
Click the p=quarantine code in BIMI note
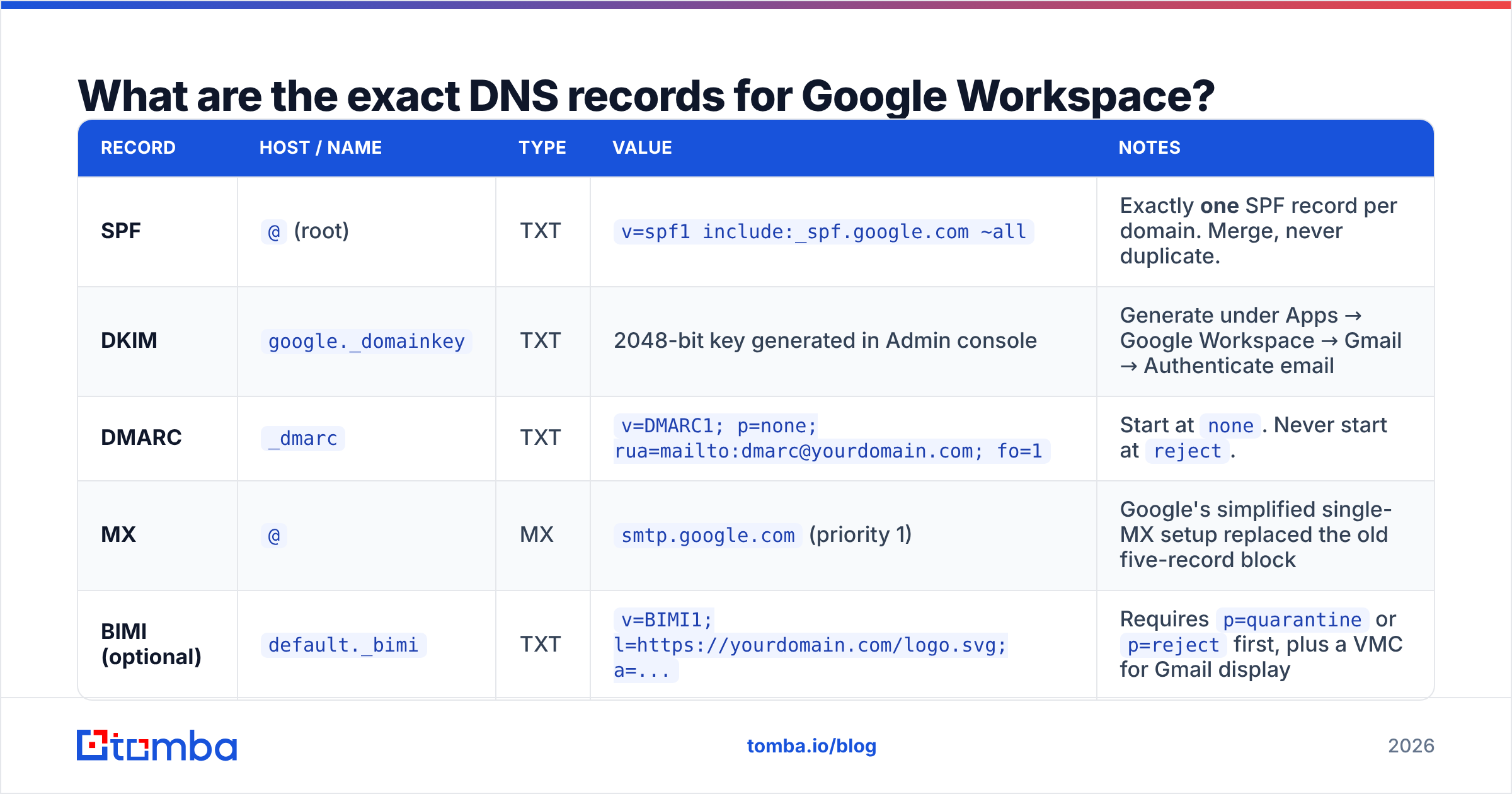point(1292,620)
